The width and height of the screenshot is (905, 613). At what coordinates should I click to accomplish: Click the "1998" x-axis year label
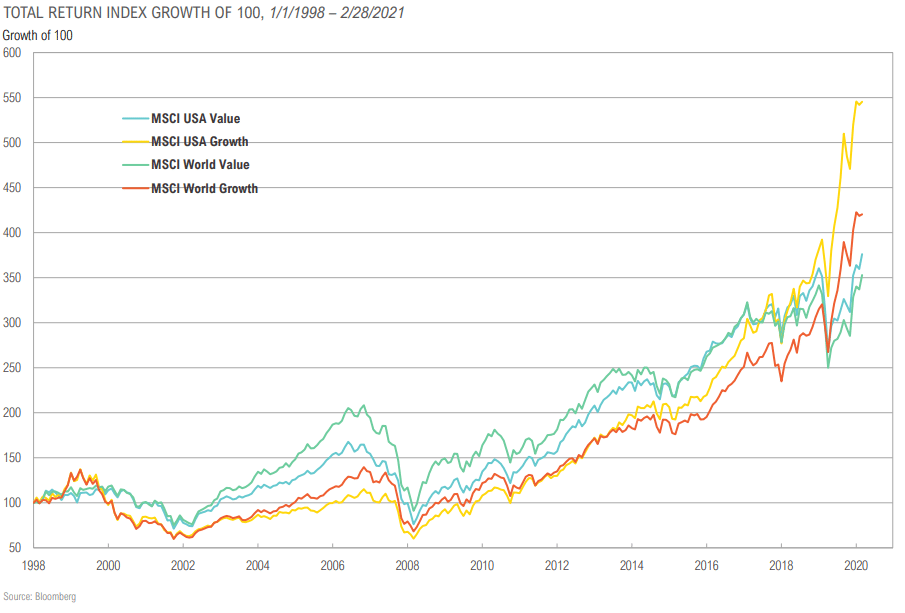[33, 566]
